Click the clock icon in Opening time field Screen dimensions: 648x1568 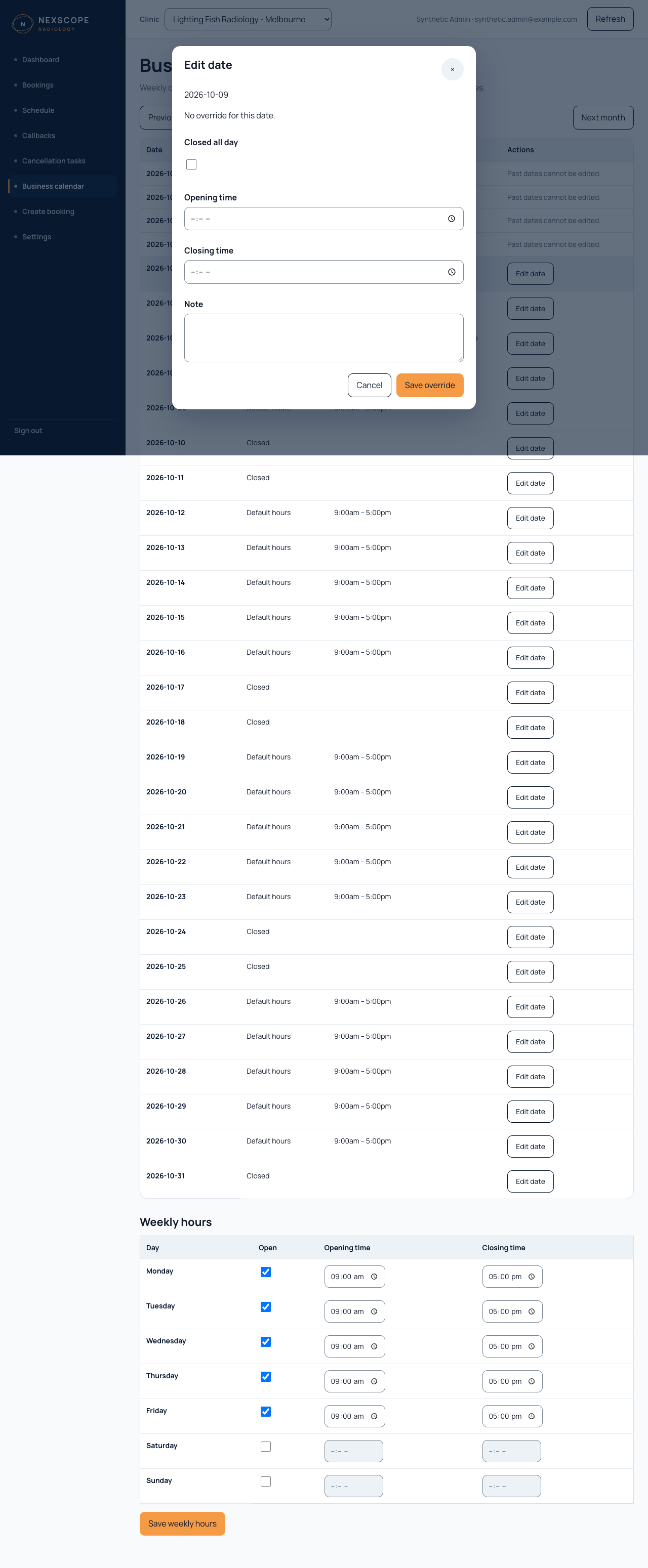(451, 219)
